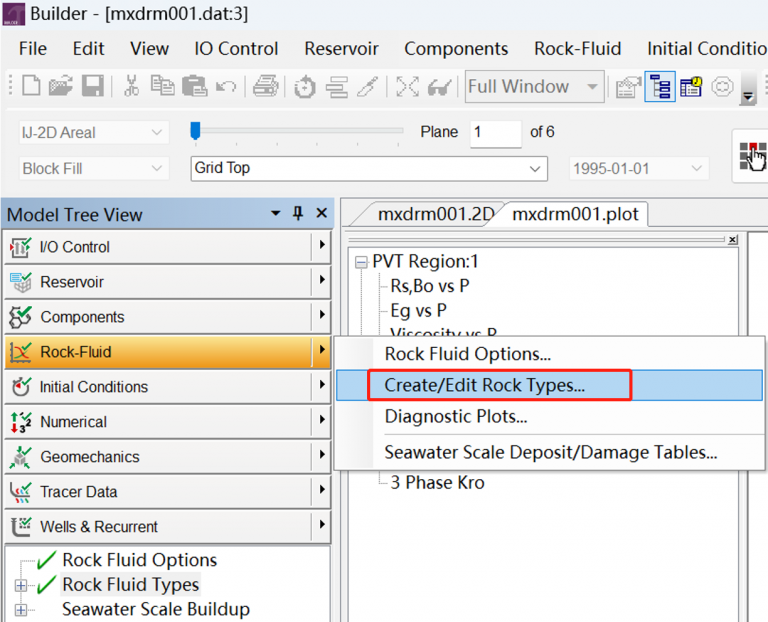Click the binoculars find icon
The width and height of the screenshot is (768, 622).
click(x=439, y=87)
